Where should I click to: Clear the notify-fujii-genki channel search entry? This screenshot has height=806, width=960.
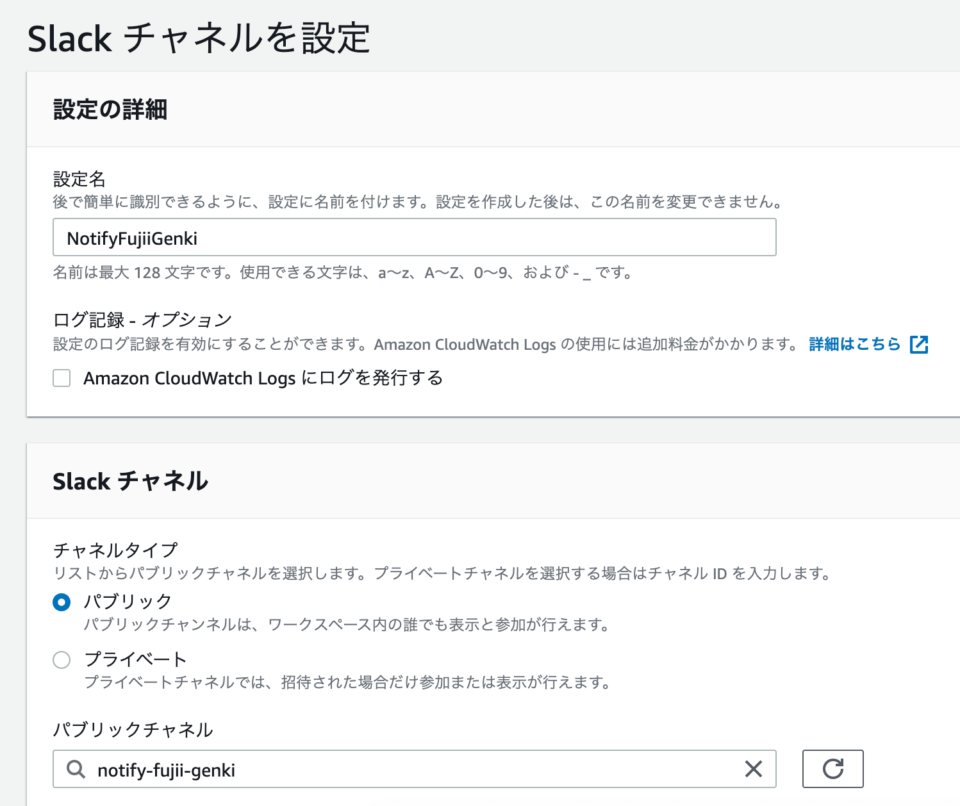coord(754,769)
